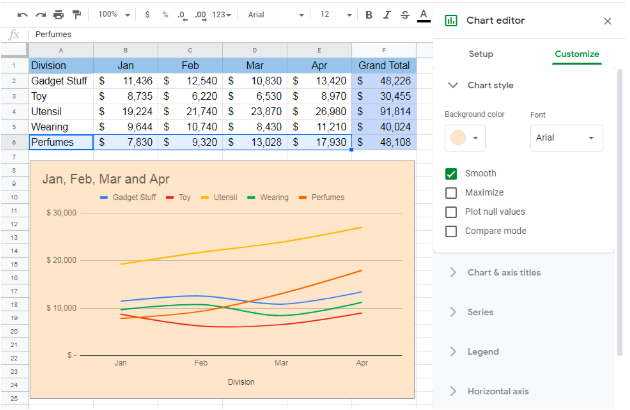Click the Gadget Stuff legend entry
This screenshot has height=410, width=630.
[x=128, y=197]
